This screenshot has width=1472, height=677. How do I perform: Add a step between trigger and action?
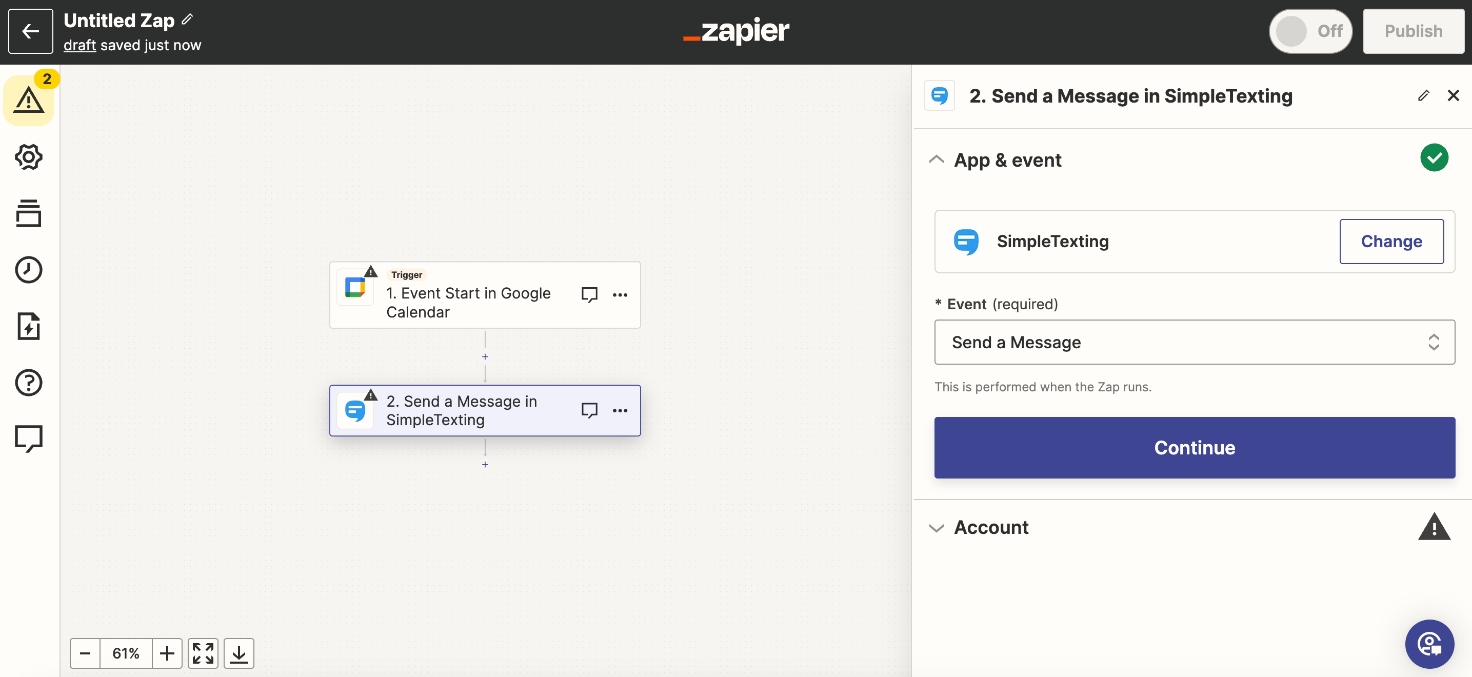click(x=485, y=357)
